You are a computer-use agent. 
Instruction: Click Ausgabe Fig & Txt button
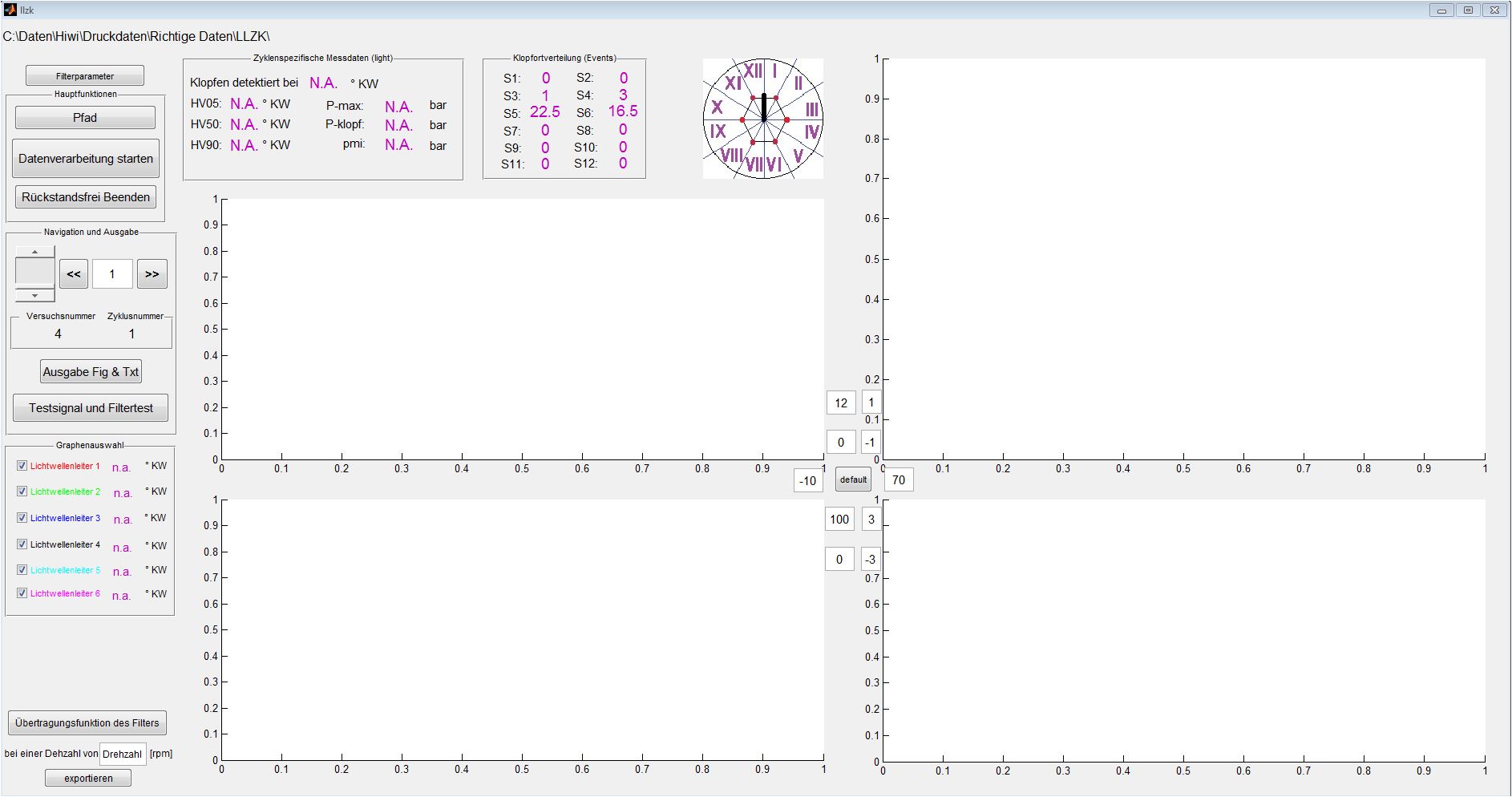click(x=91, y=372)
